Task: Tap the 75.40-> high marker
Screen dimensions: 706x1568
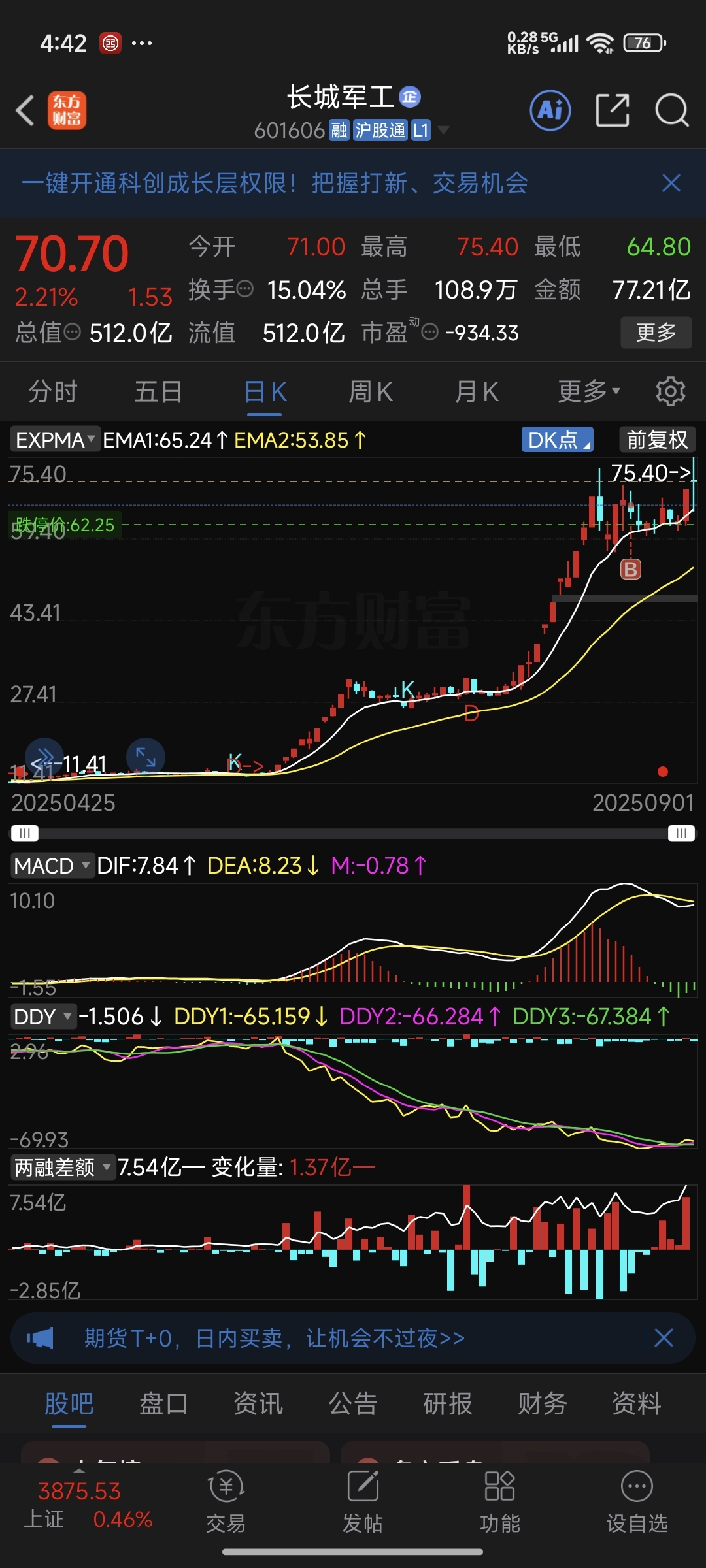Action: 651,472
